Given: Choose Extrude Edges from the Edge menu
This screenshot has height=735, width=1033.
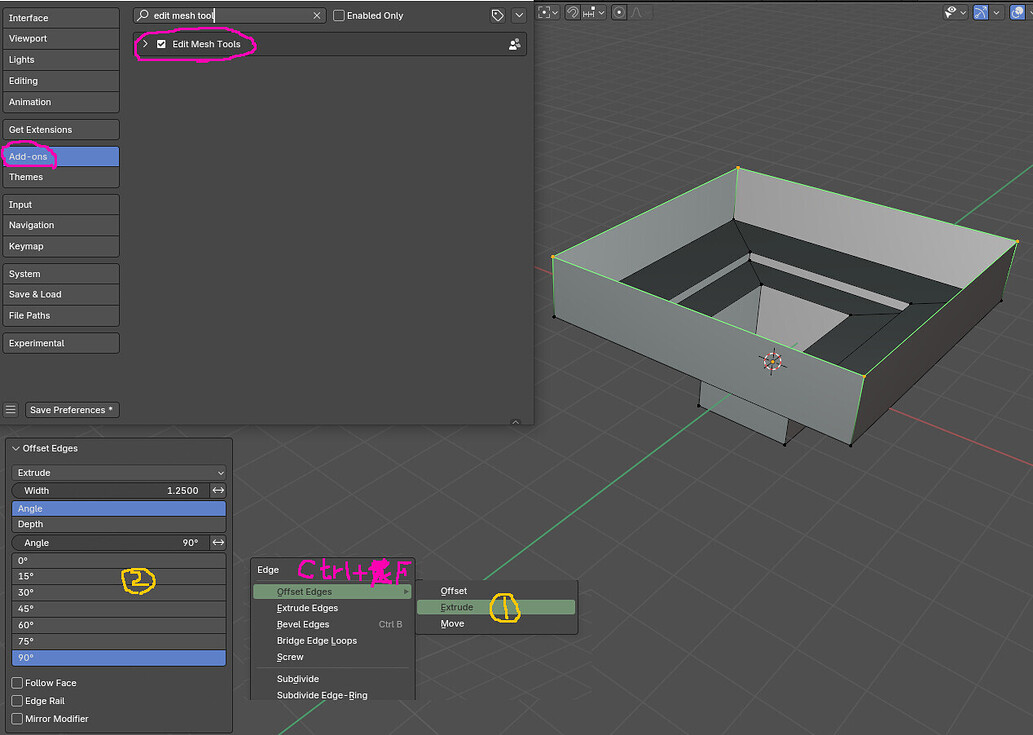Looking at the screenshot, I should 332,608.
